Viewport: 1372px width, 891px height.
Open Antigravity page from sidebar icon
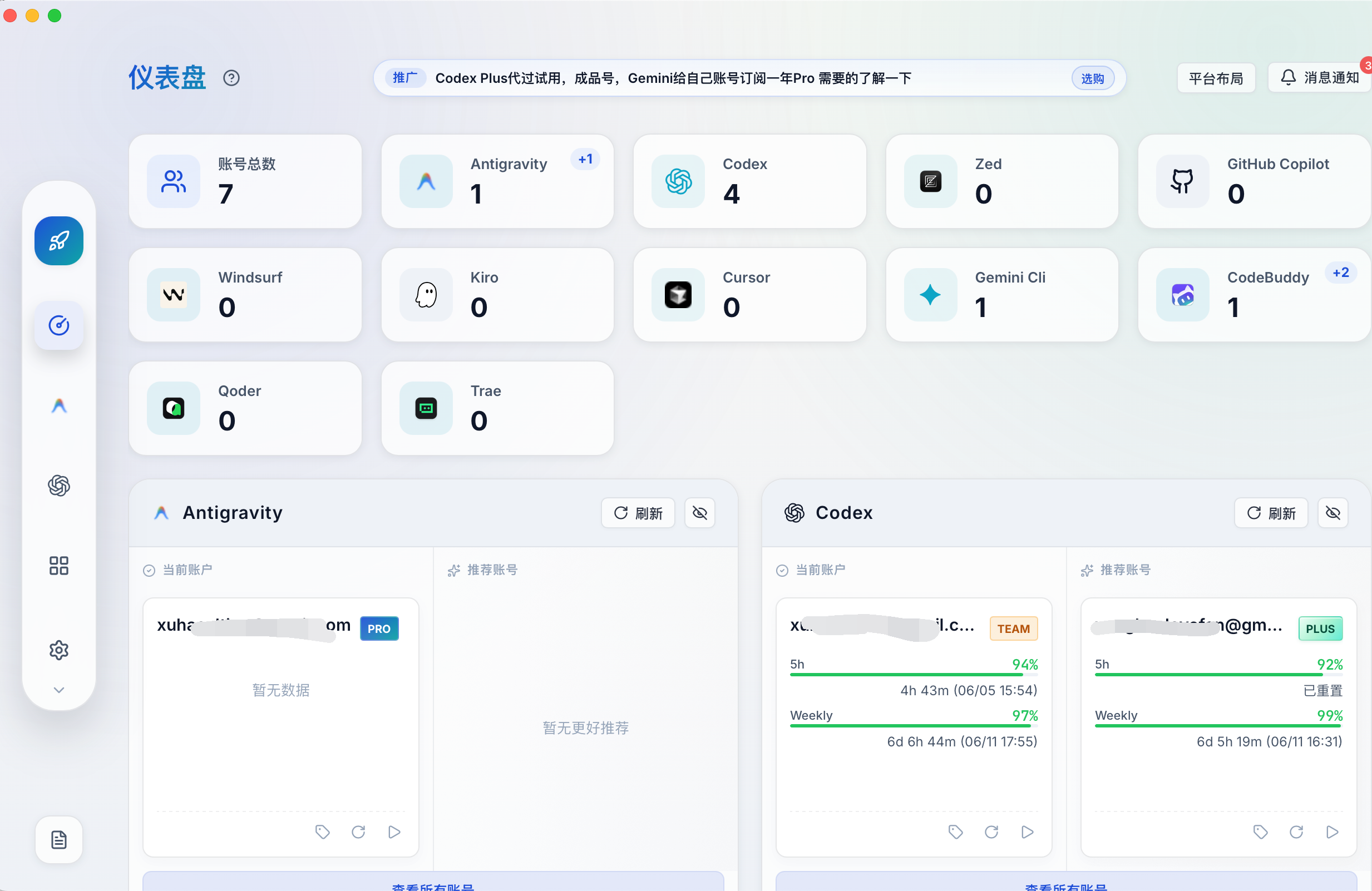point(59,407)
